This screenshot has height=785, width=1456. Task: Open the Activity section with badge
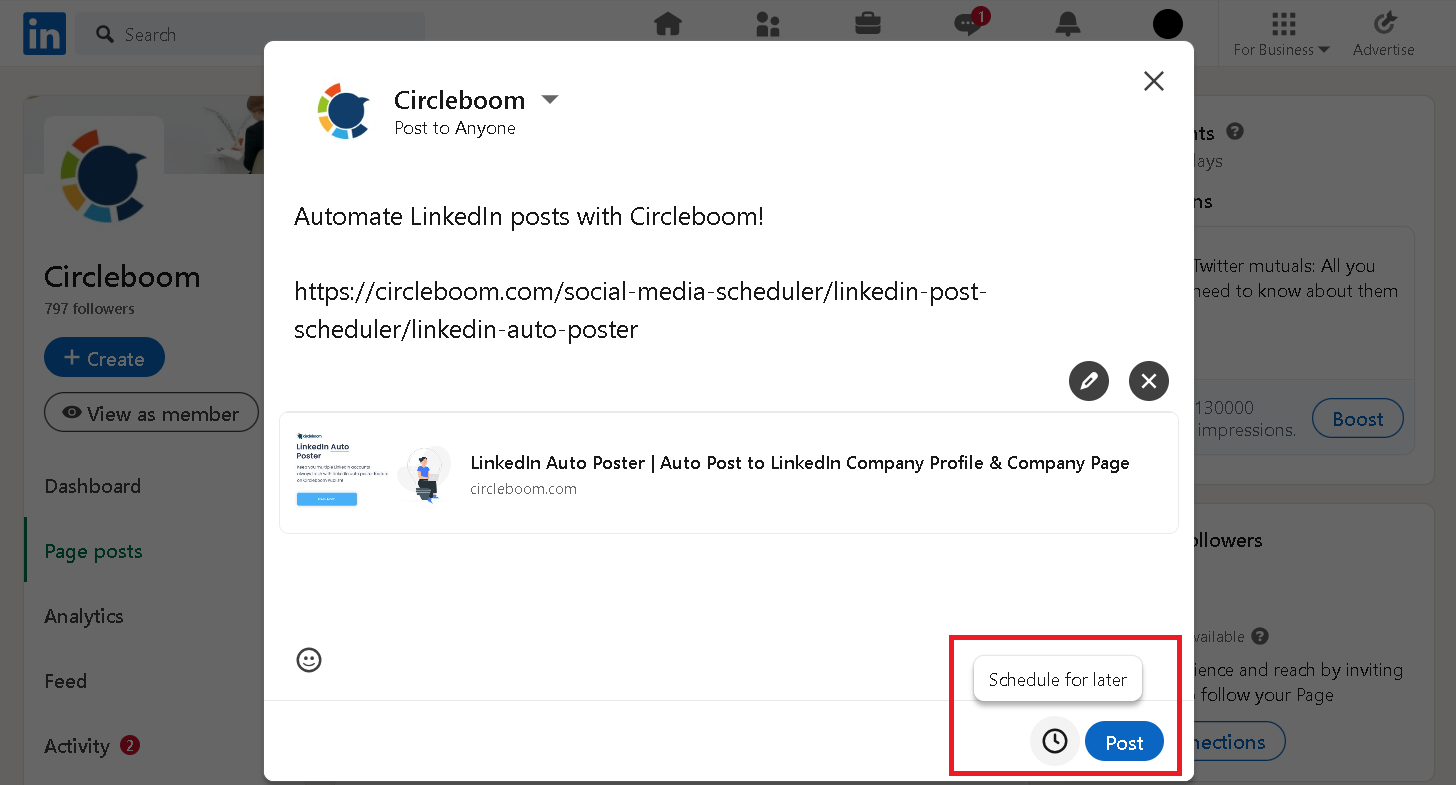77,746
